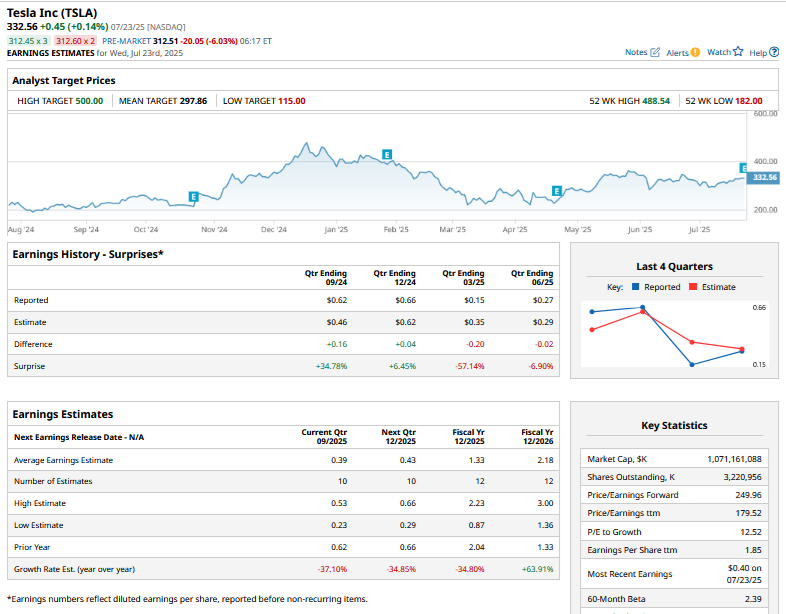
Task: Click Average Earnings Estimate 0.39 value
Action: click(x=339, y=460)
